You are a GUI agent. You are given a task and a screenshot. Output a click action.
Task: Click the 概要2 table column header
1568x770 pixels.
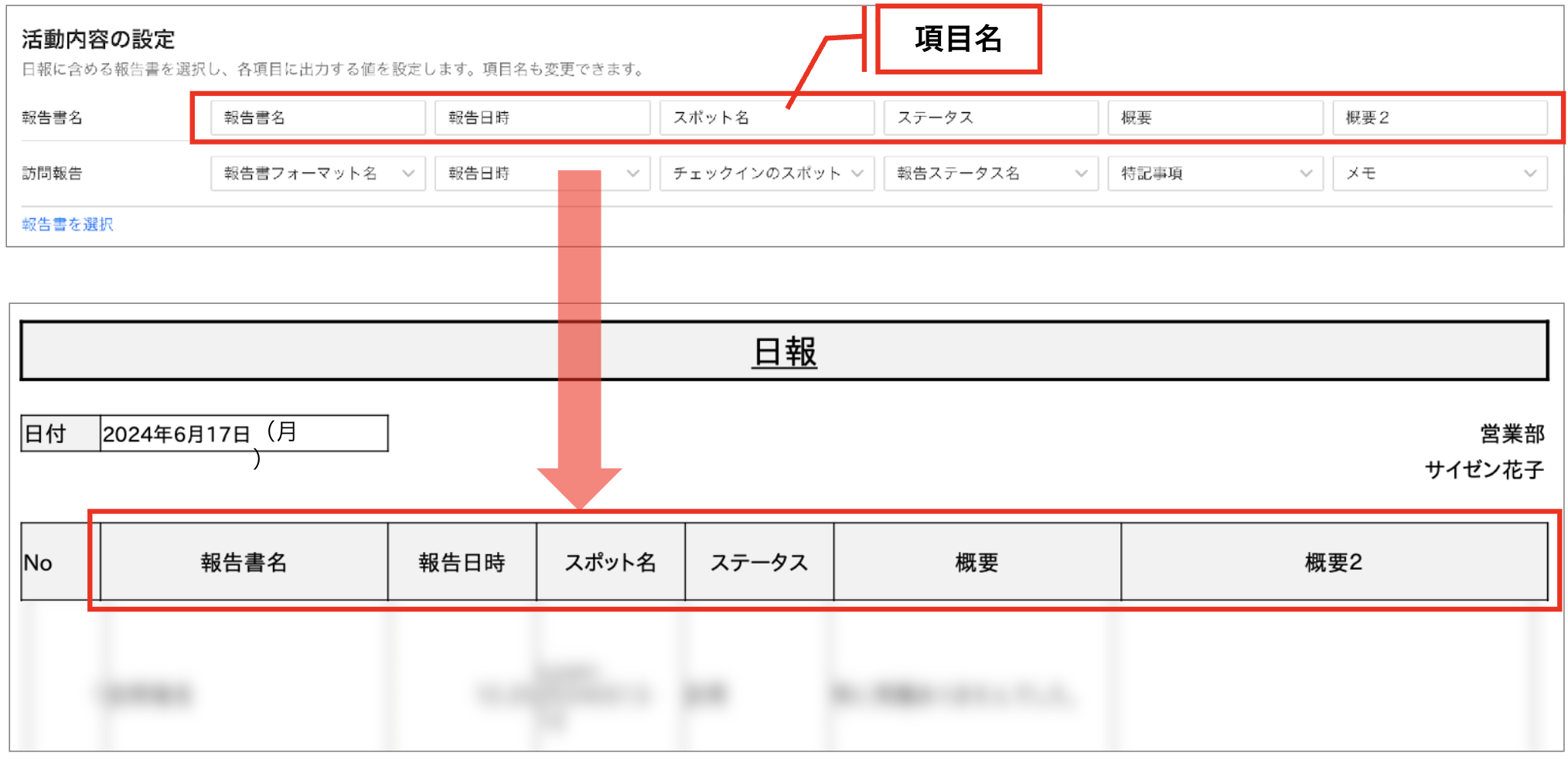[x=1335, y=562]
